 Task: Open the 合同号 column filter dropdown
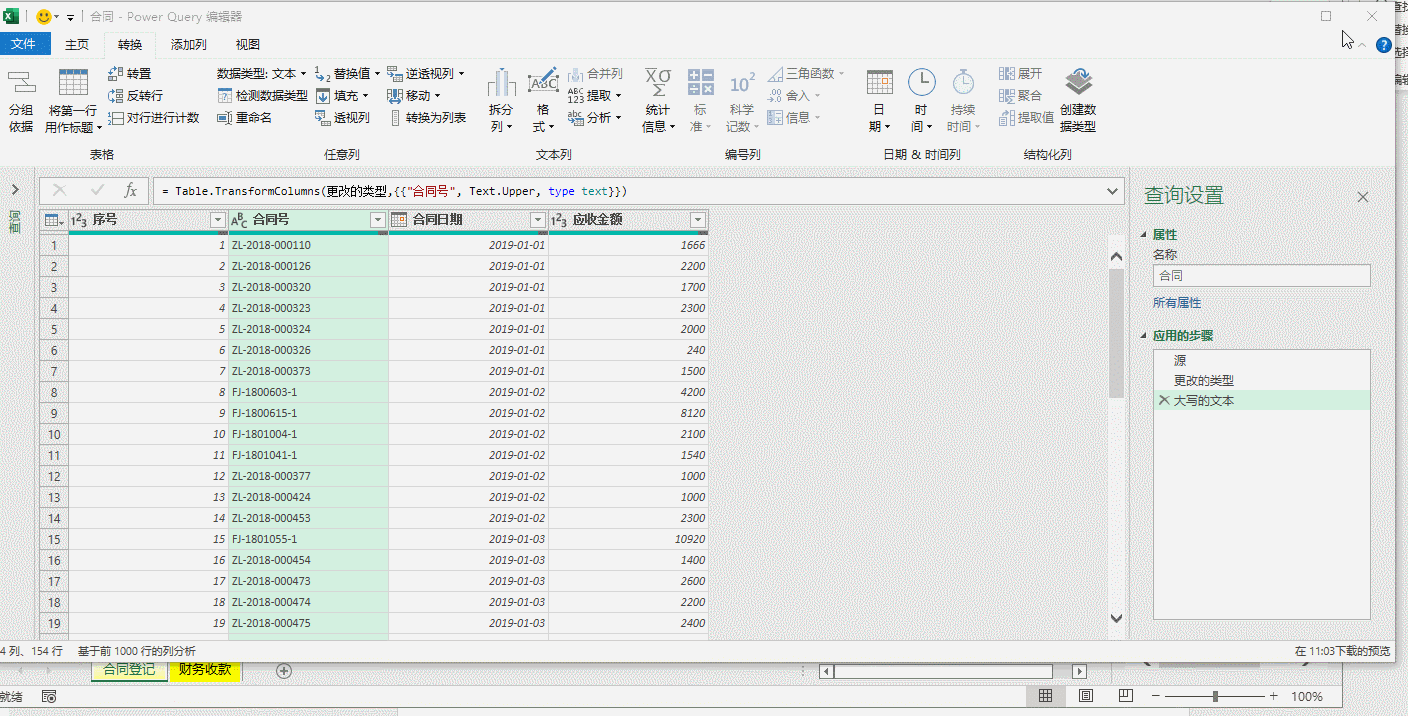tap(378, 220)
